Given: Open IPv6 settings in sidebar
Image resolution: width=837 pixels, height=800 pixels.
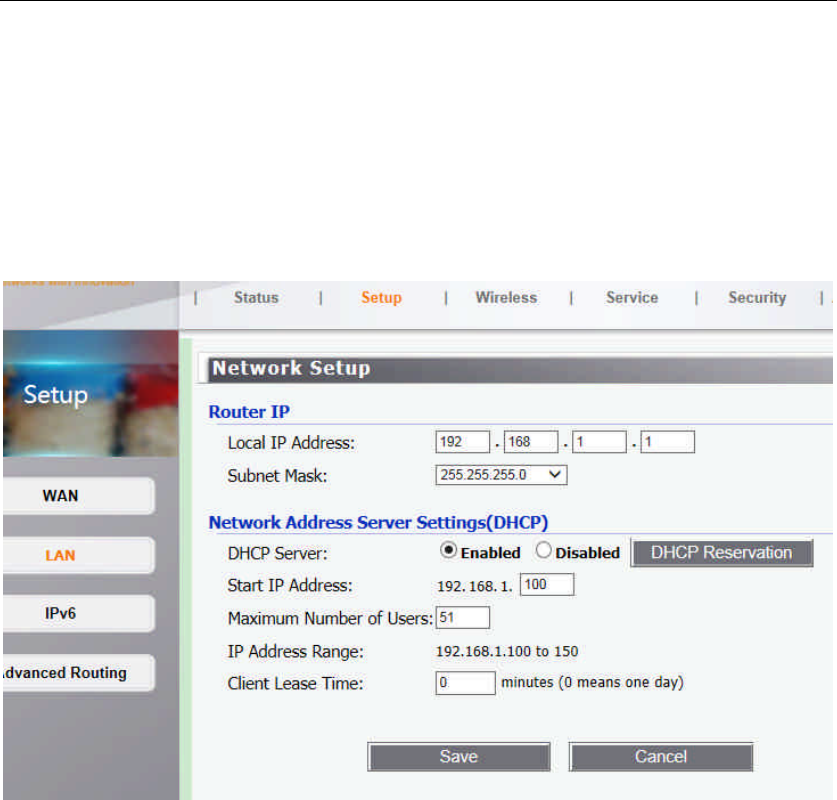Looking at the screenshot, I should pyautogui.click(x=78, y=614).
